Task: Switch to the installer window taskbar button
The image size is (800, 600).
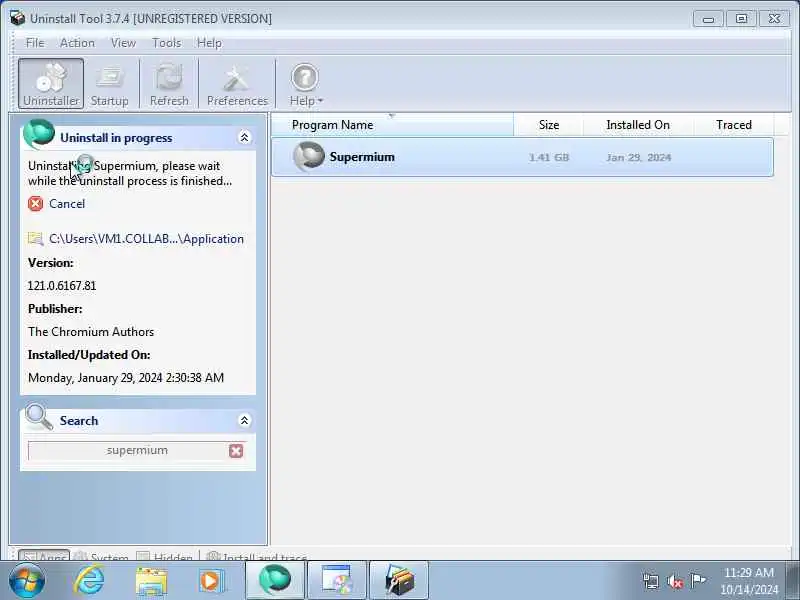Action: coord(337,580)
